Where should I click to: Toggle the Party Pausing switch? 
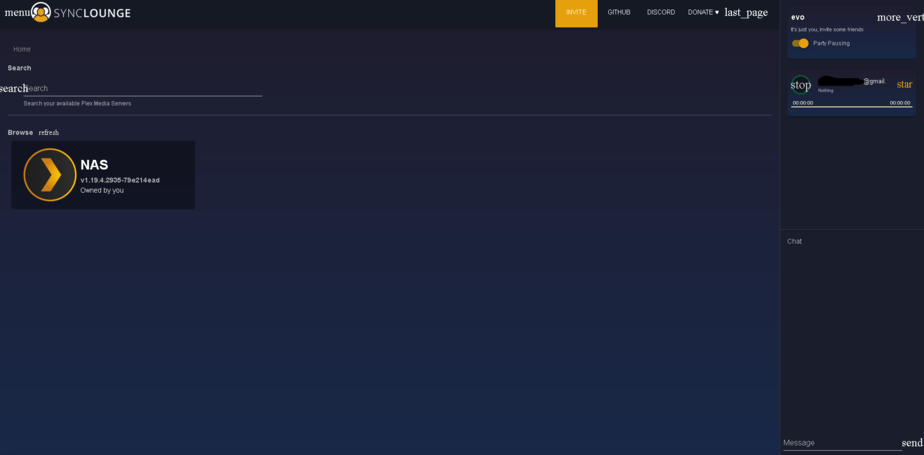coord(800,43)
